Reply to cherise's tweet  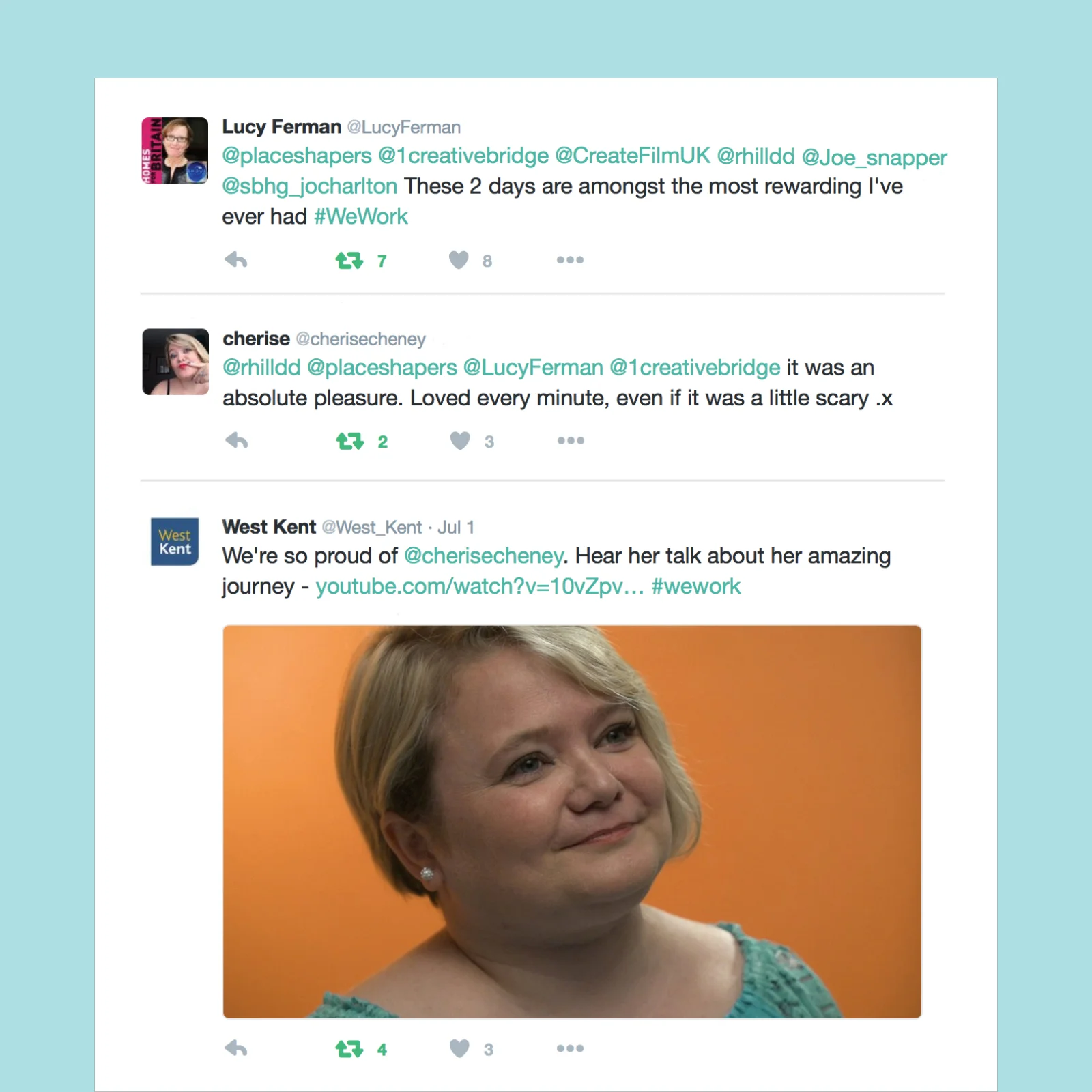pyautogui.click(x=237, y=440)
